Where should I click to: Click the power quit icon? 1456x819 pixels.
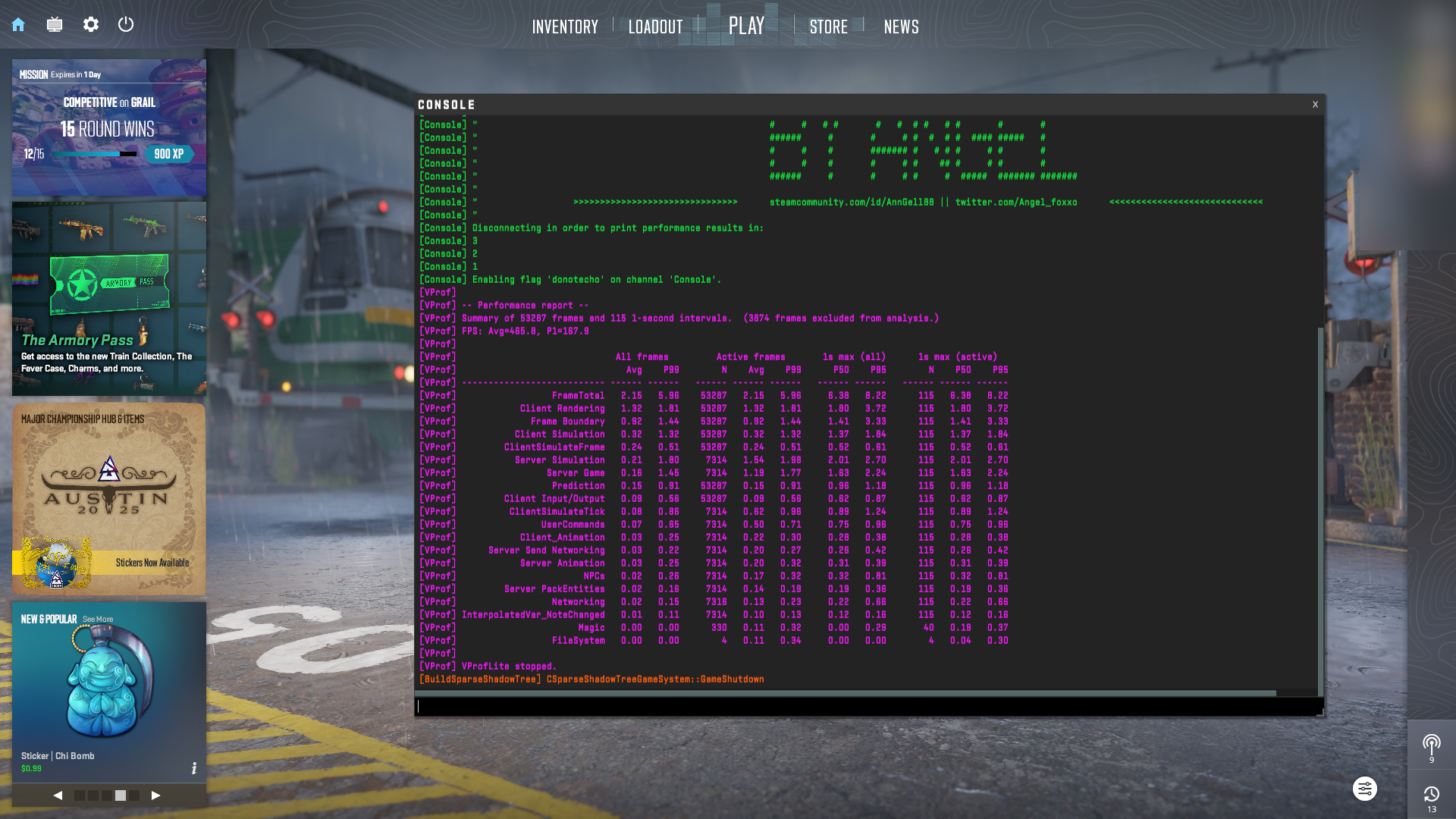pos(126,24)
